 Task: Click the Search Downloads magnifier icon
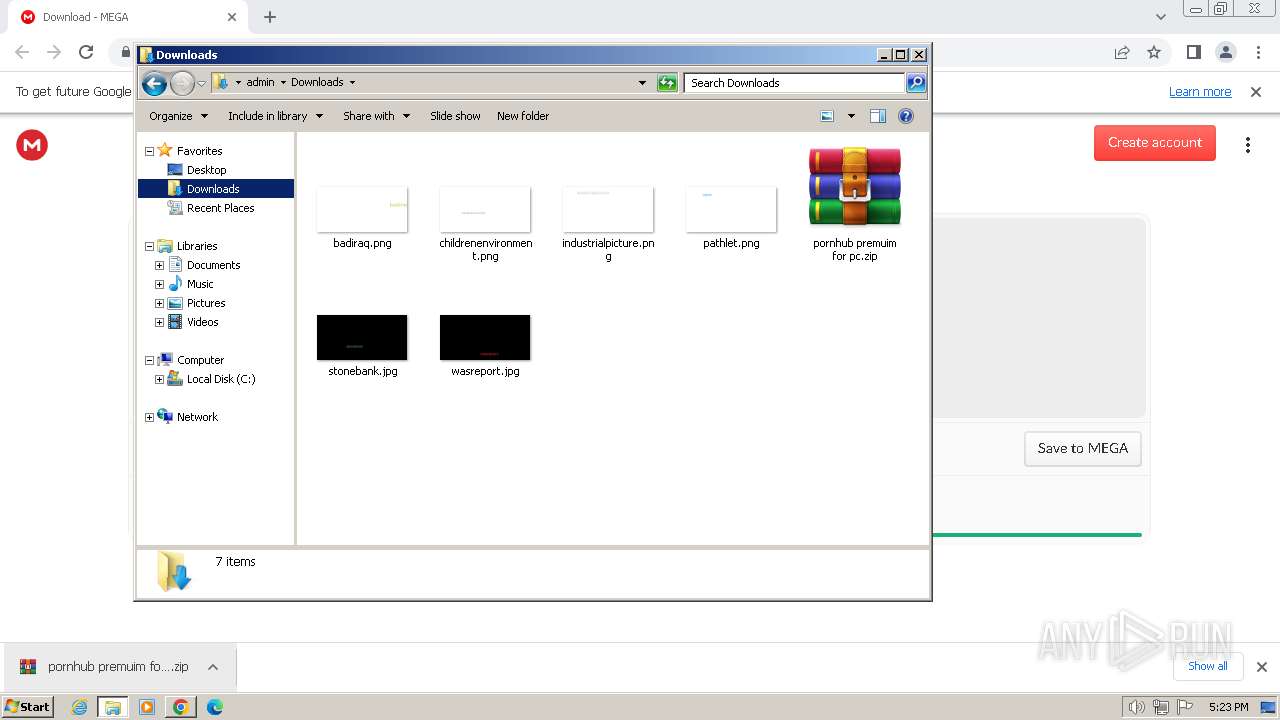coord(916,83)
